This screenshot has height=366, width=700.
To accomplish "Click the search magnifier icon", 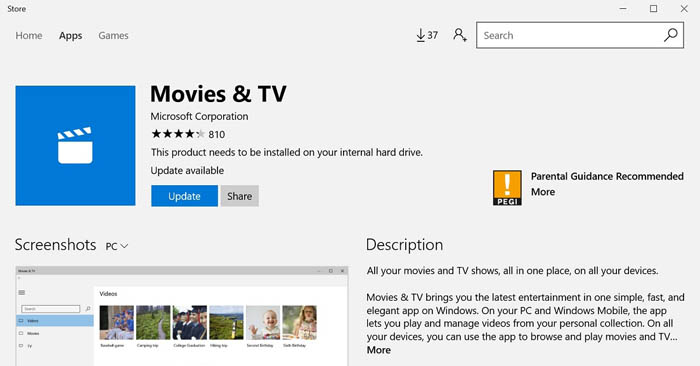I will (671, 35).
